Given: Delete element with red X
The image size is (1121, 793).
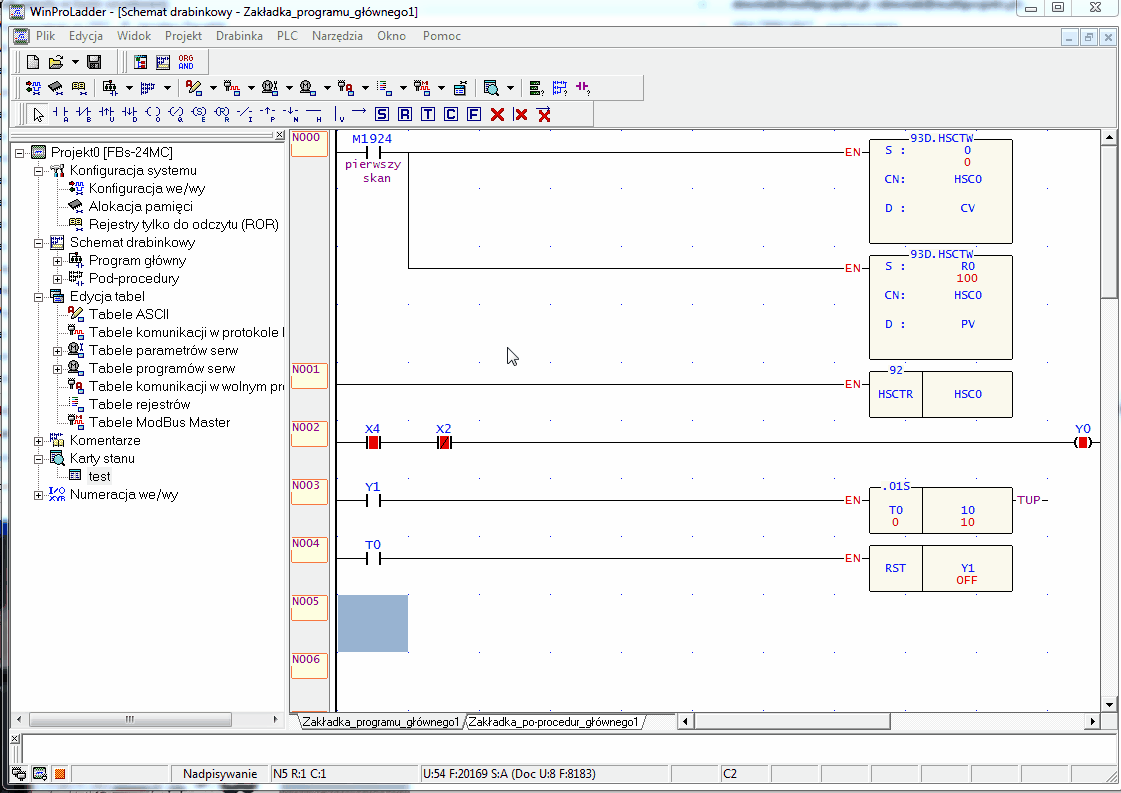Looking at the screenshot, I should (x=498, y=114).
